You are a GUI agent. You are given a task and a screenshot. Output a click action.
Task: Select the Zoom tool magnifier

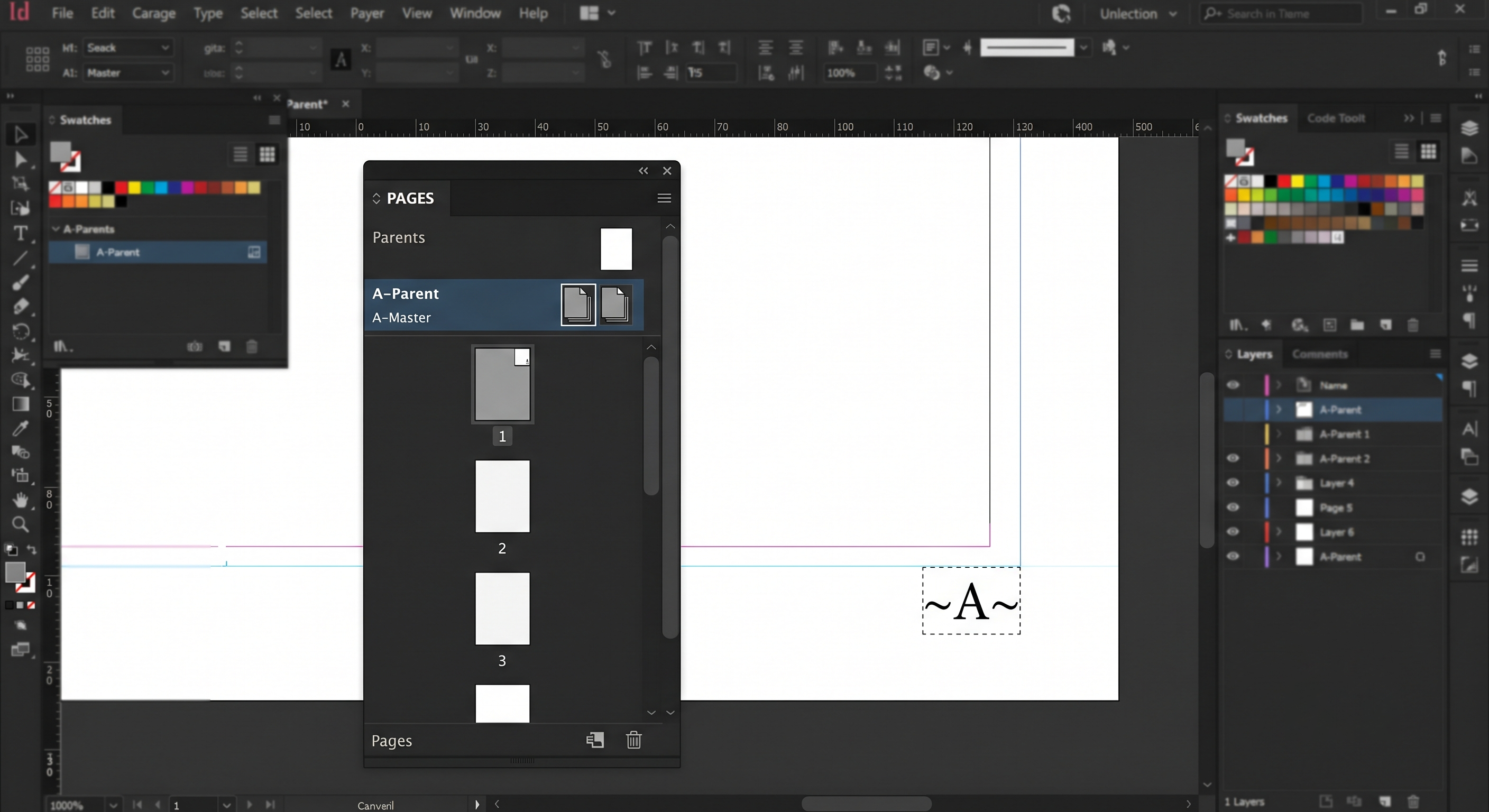(20, 524)
